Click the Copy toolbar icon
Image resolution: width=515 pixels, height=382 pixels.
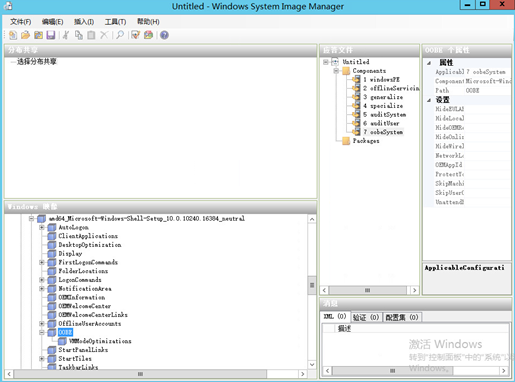pos(79,35)
